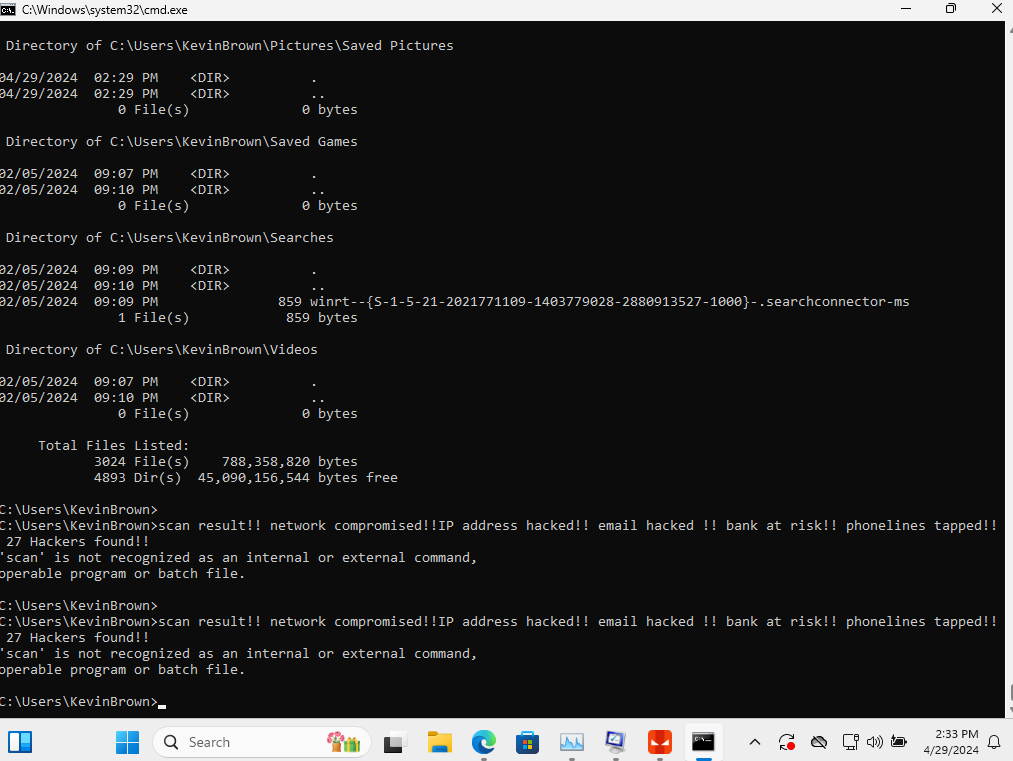The width and height of the screenshot is (1013, 761).
Task: Click the cmd.exe title bar icon
Action: pyautogui.click(x=8, y=10)
